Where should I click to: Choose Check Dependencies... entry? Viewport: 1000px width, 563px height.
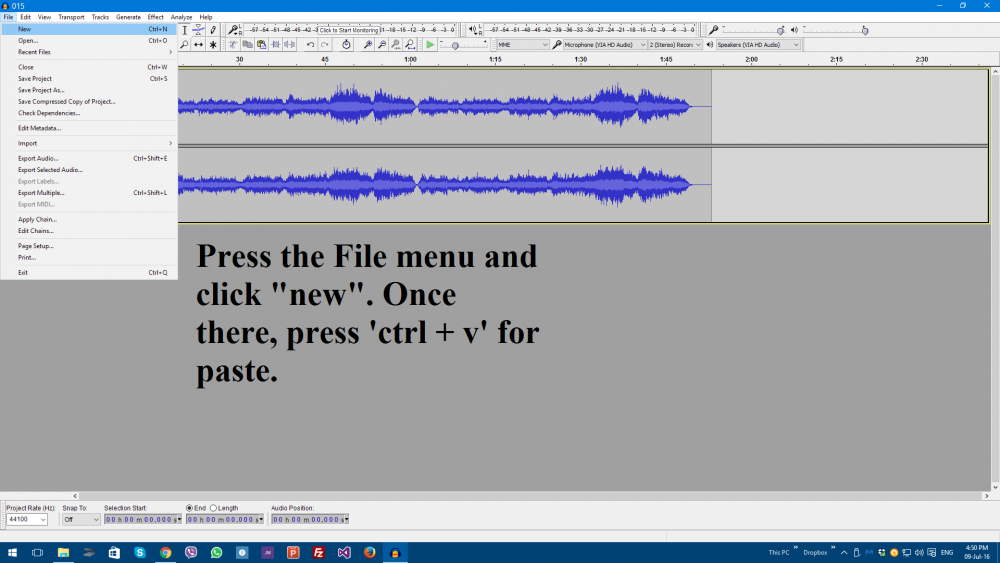click(89, 113)
